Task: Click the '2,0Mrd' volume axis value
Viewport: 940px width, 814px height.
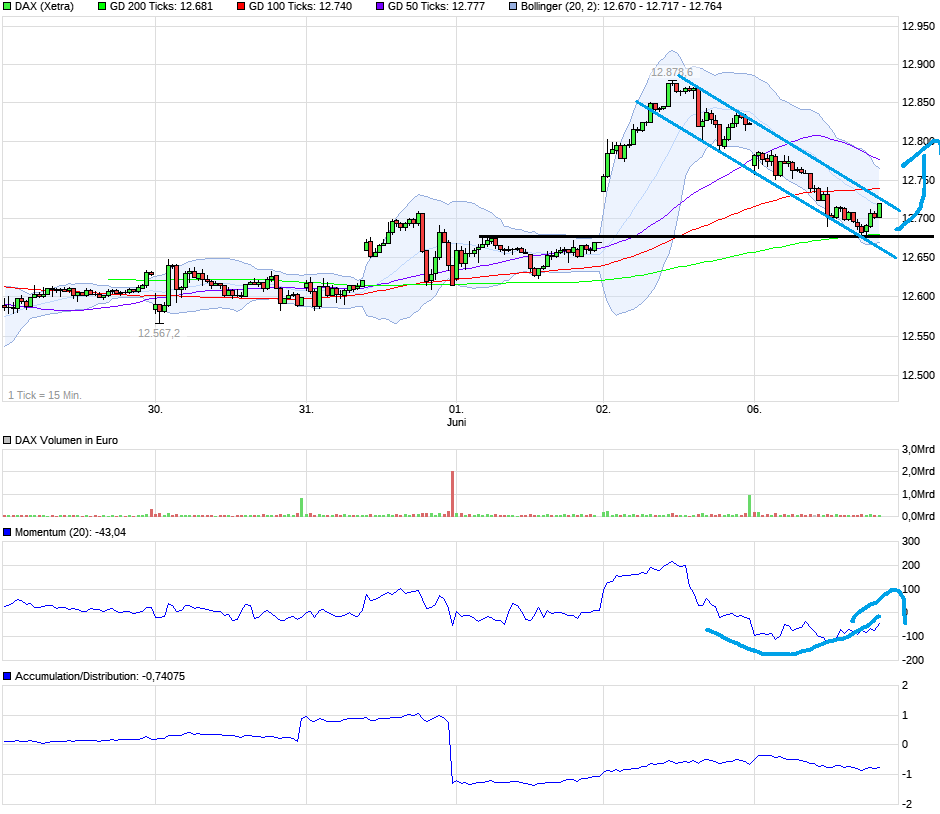Action: (918, 471)
